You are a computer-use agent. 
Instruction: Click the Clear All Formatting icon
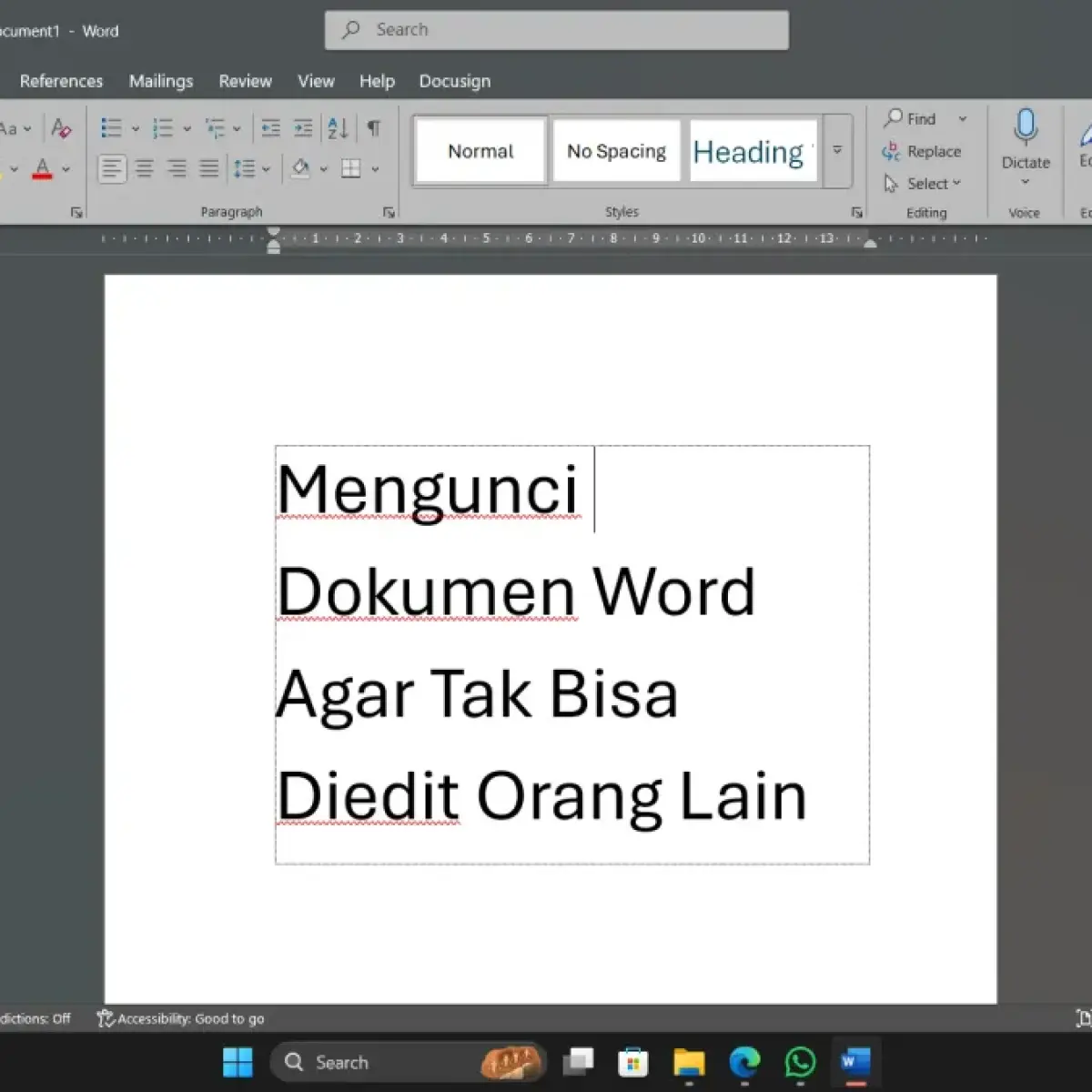pos(61,128)
